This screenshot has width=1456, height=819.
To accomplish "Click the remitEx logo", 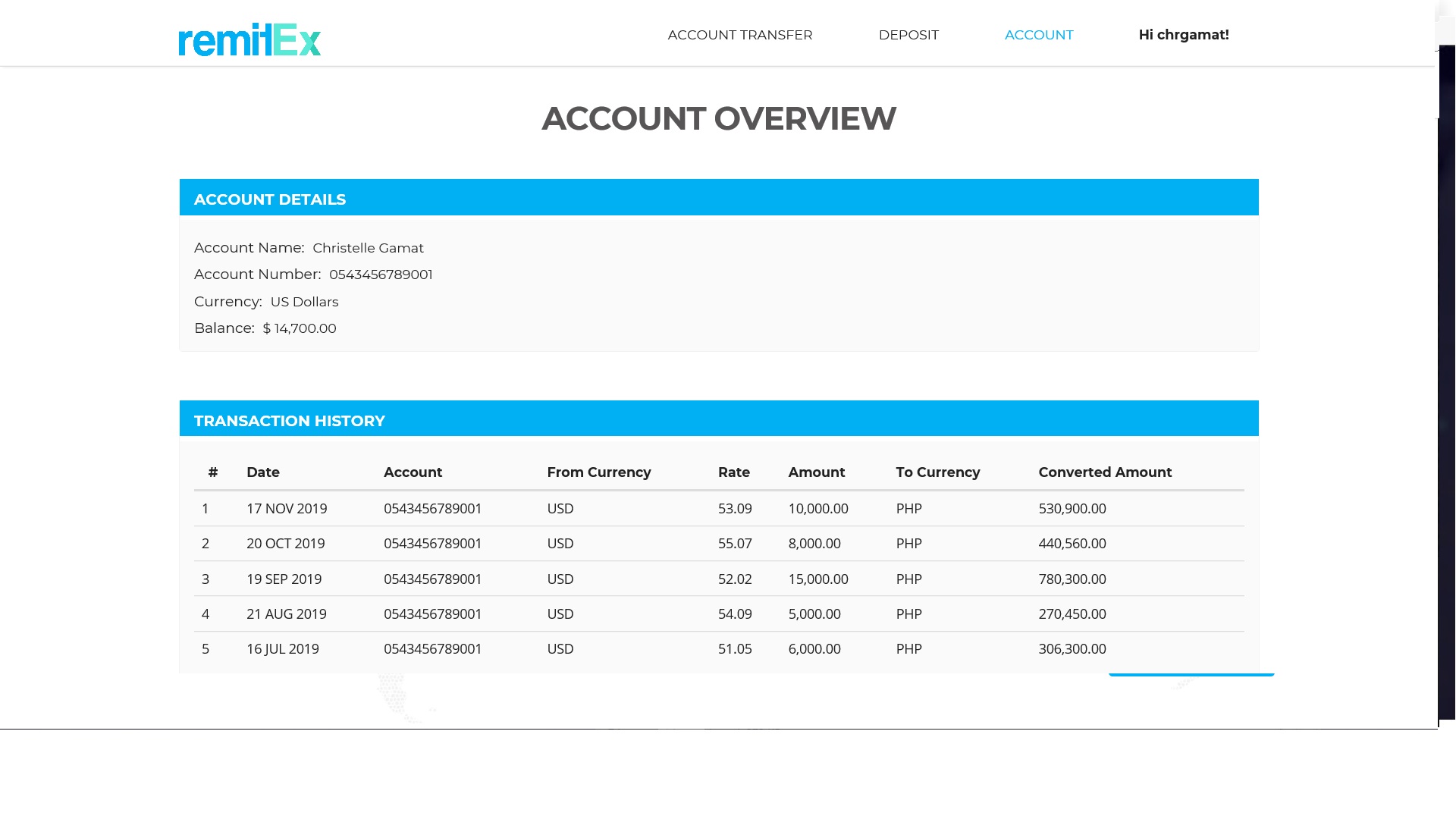I will 249,39.
